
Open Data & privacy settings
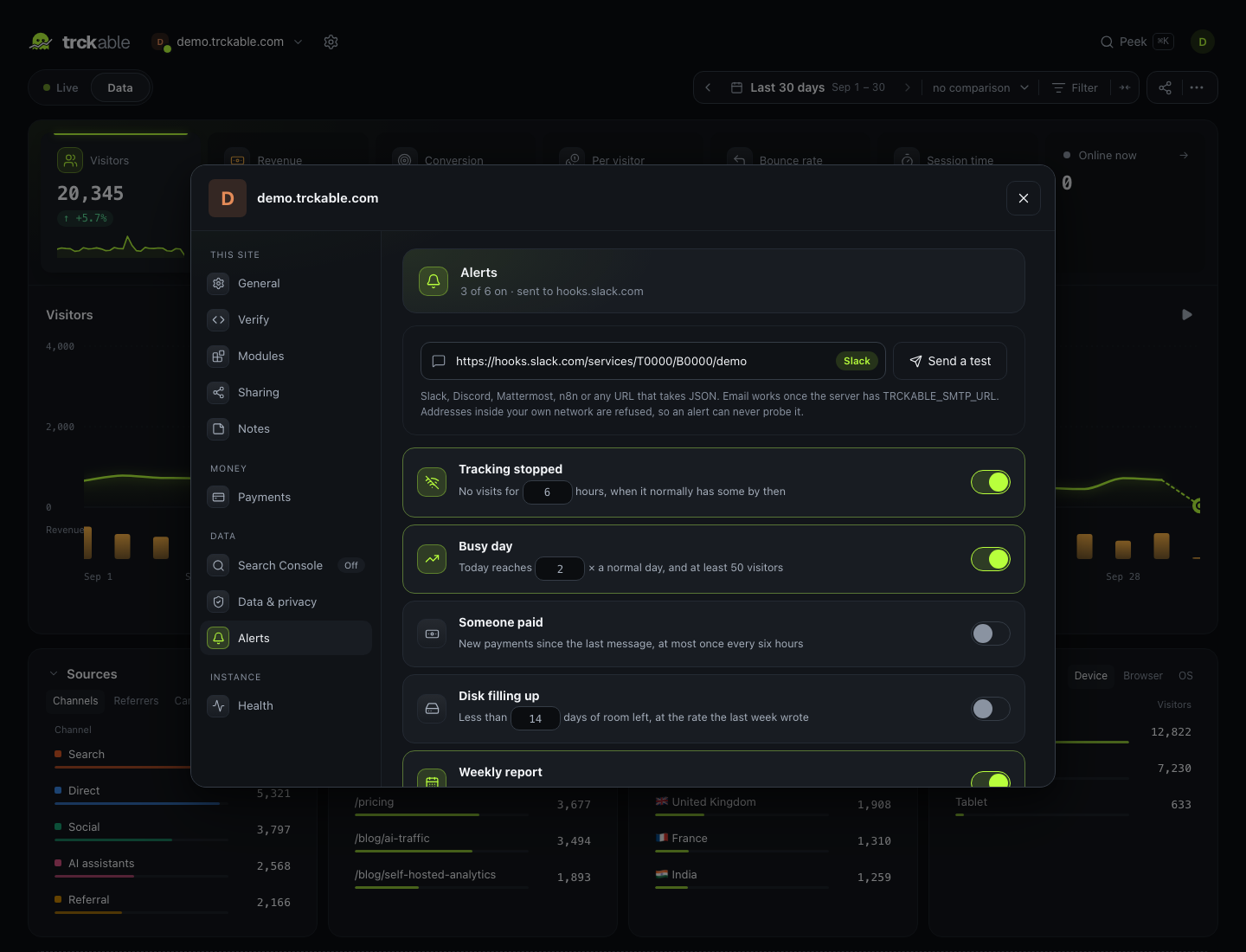coord(286,601)
